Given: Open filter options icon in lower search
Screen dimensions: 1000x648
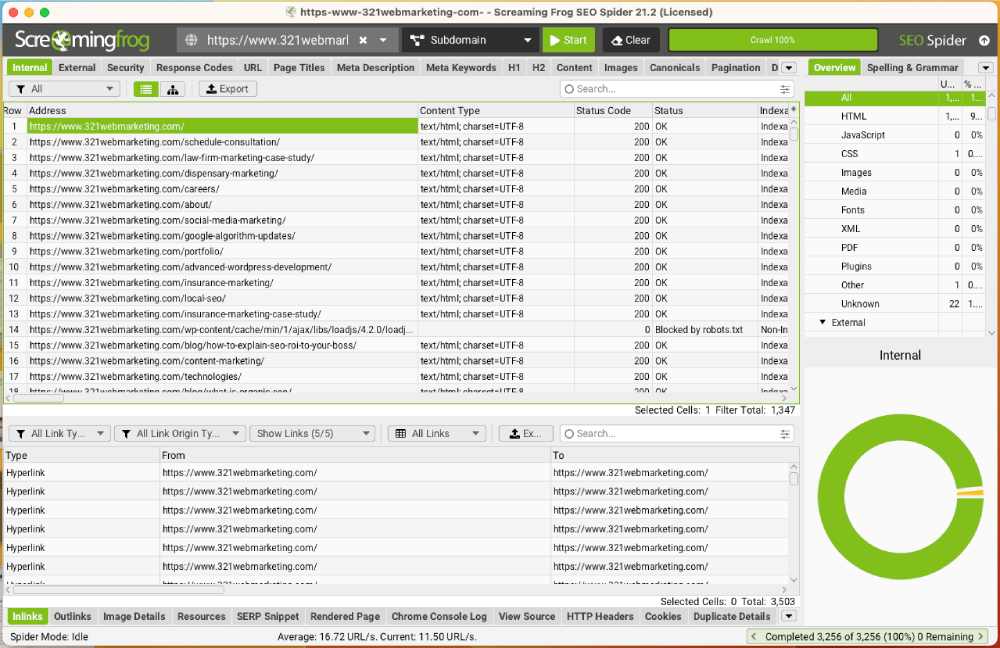Looking at the screenshot, I should (784, 434).
